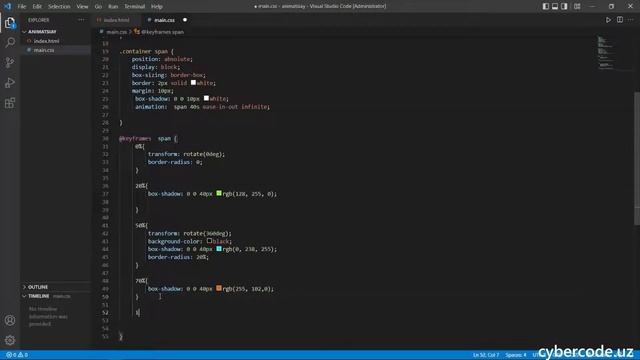The height and width of the screenshot is (360, 640).
Task: Switch to the index.html tab
Action: pos(116,20)
